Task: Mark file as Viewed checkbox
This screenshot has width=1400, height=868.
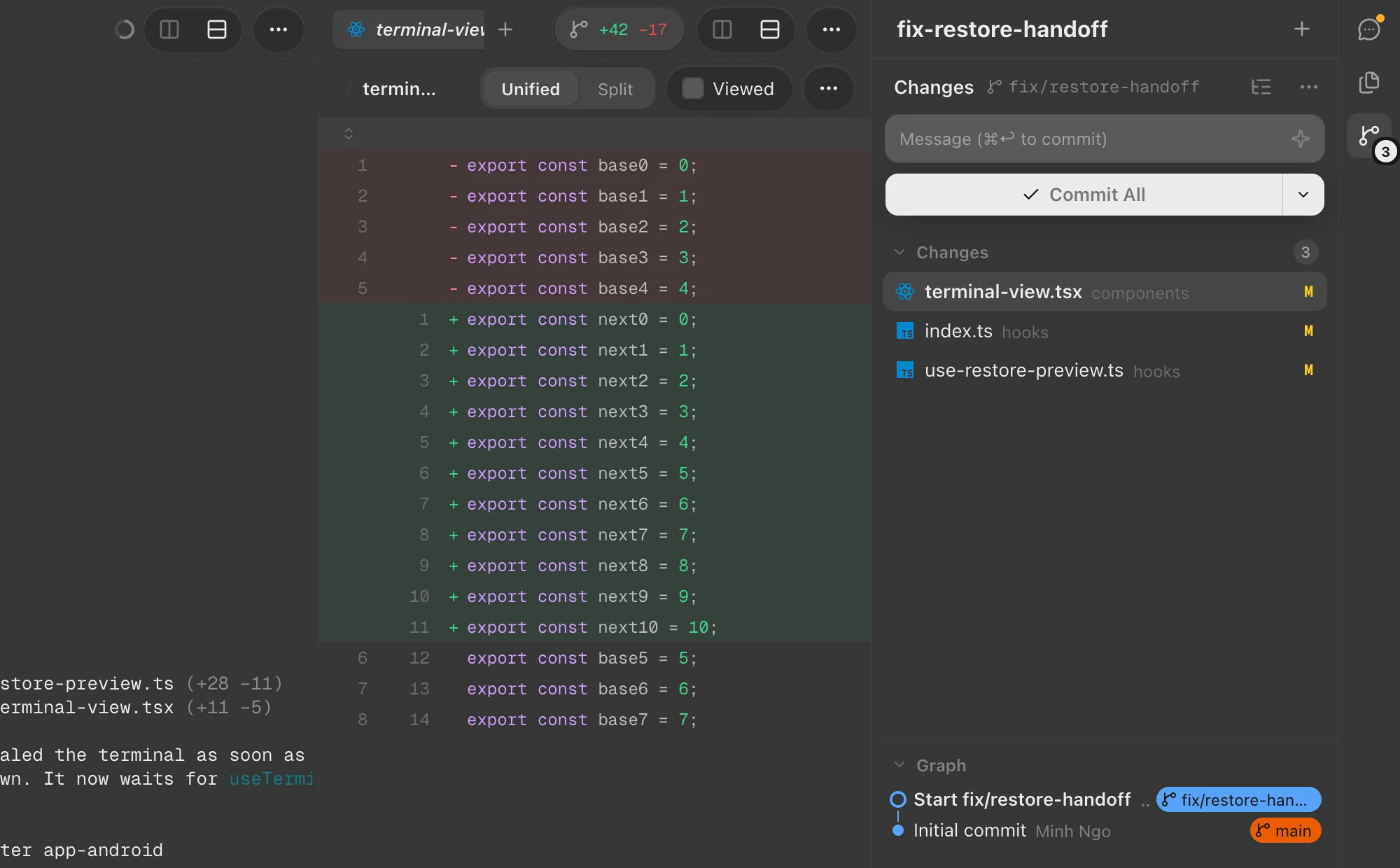Action: pos(693,88)
